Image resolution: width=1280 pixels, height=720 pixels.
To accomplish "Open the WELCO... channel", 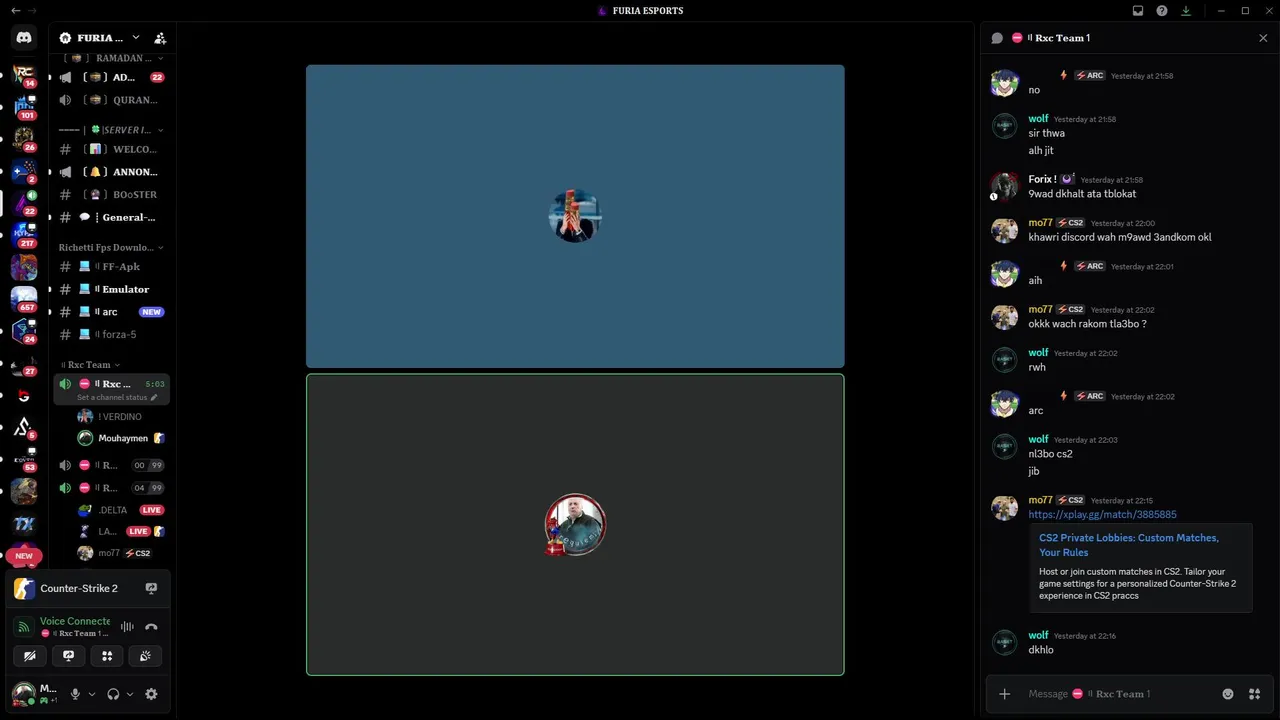I will [x=111, y=149].
